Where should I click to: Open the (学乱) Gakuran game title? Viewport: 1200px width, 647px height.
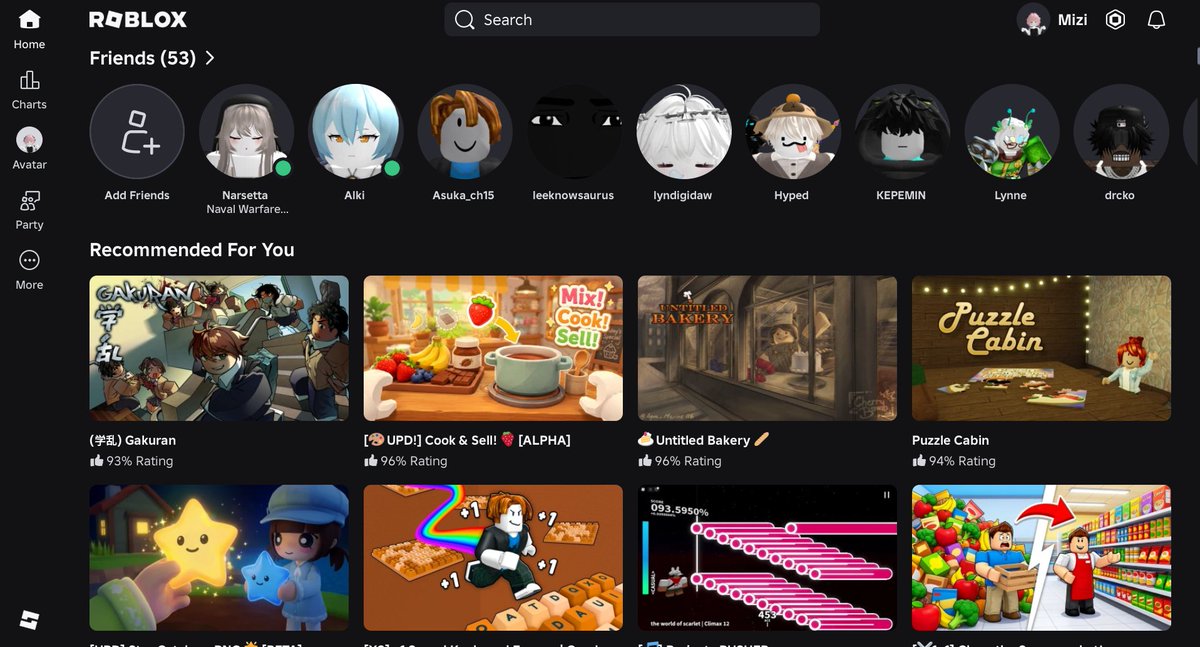pyautogui.click(x=133, y=440)
